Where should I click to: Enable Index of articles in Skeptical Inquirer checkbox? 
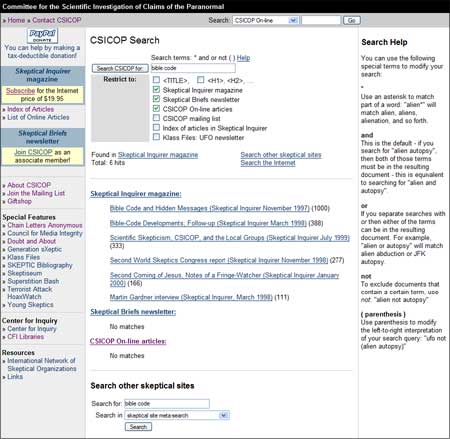coord(156,127)
